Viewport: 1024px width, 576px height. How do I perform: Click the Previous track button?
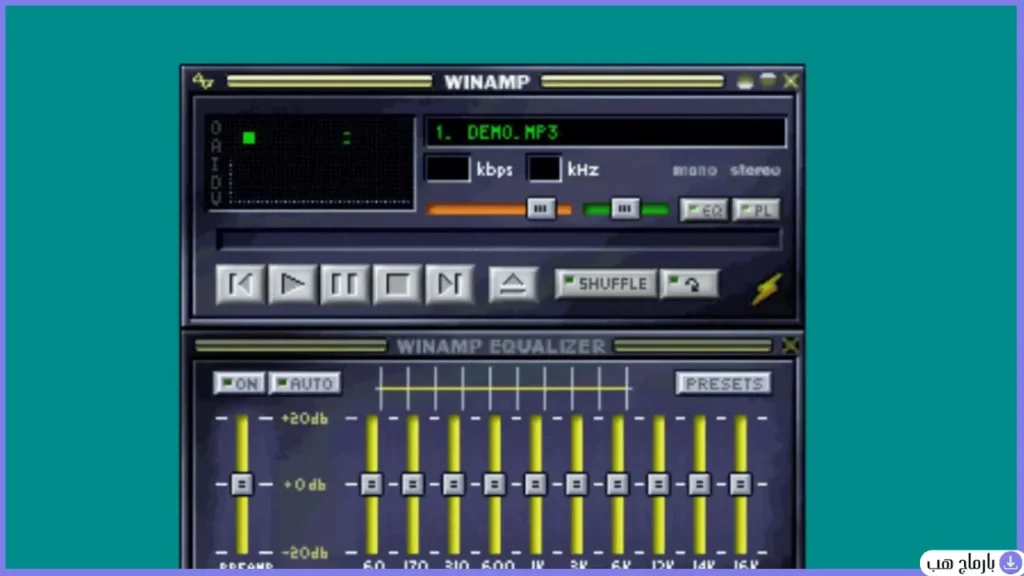tap(240, 284)
